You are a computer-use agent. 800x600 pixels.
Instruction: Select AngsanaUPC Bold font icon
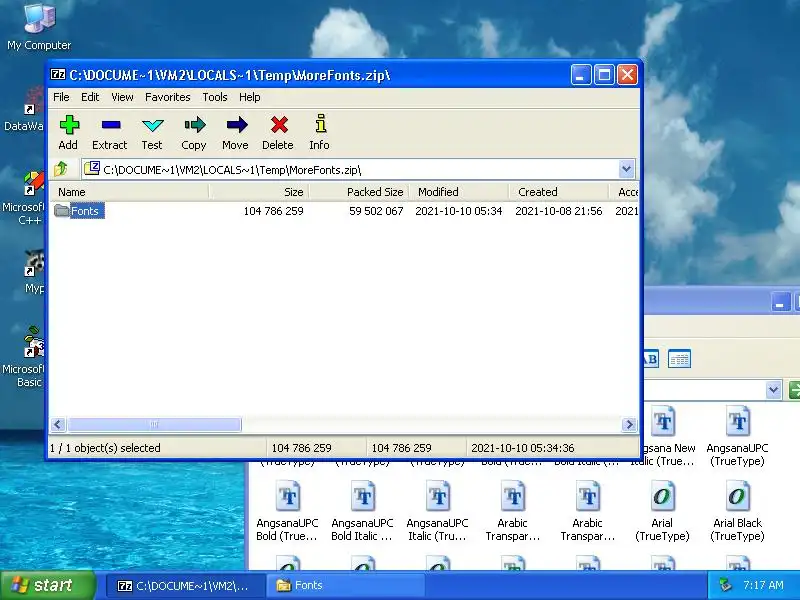pyautogui.click(x=287, y=510)
